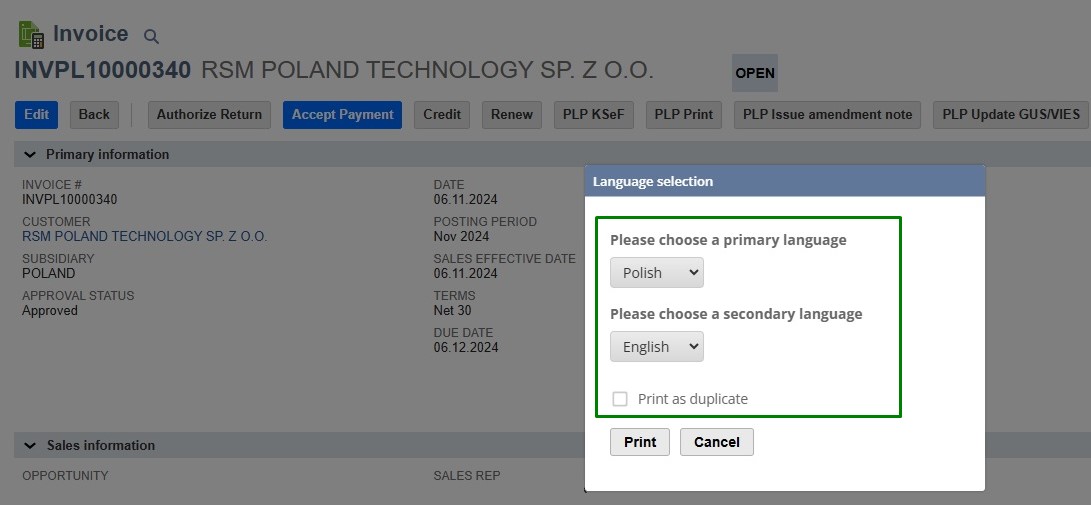
Task: Collapse the Sales information section
Action: click(29, 445)
